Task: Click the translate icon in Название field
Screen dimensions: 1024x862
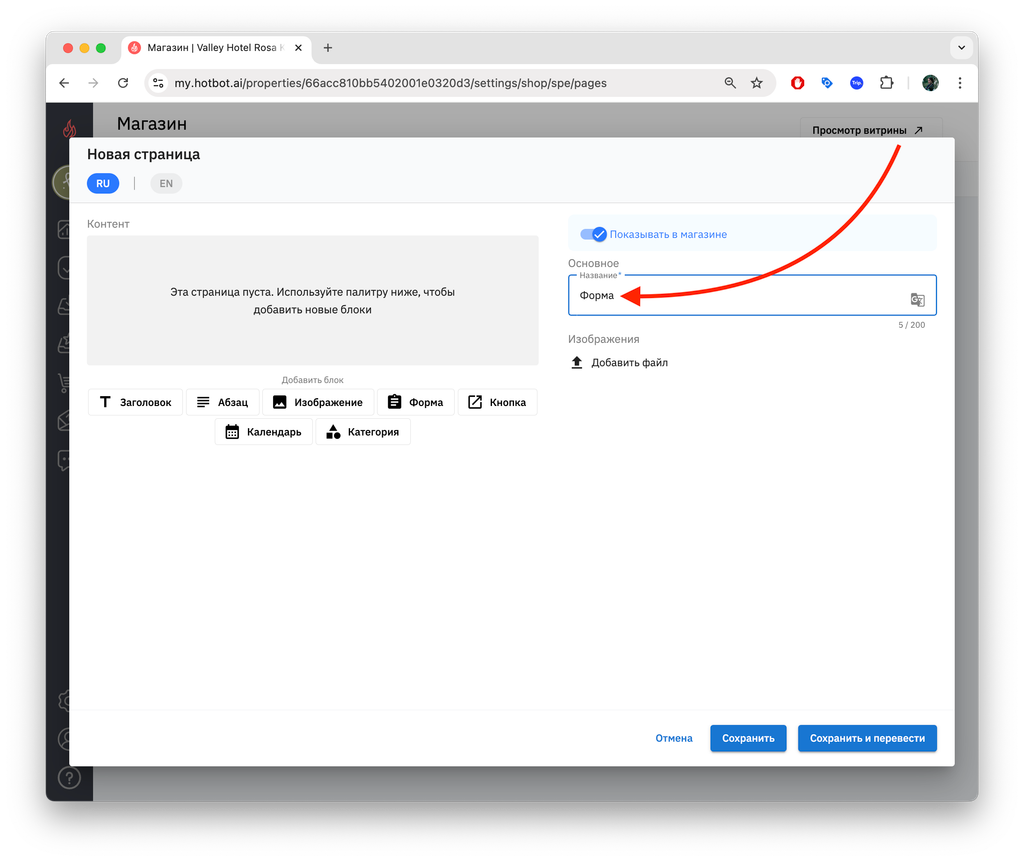Action: (917, 300)
